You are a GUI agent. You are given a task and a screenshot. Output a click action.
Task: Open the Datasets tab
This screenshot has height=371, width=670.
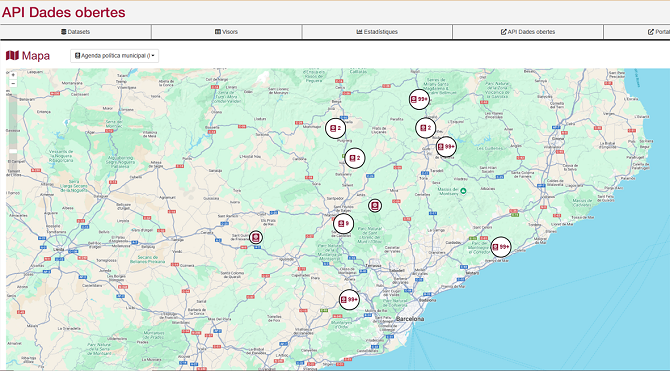[x=76, y=32]
